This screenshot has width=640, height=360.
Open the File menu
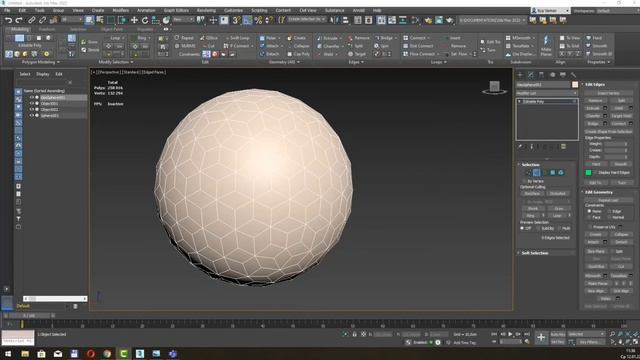pos(7,10)
